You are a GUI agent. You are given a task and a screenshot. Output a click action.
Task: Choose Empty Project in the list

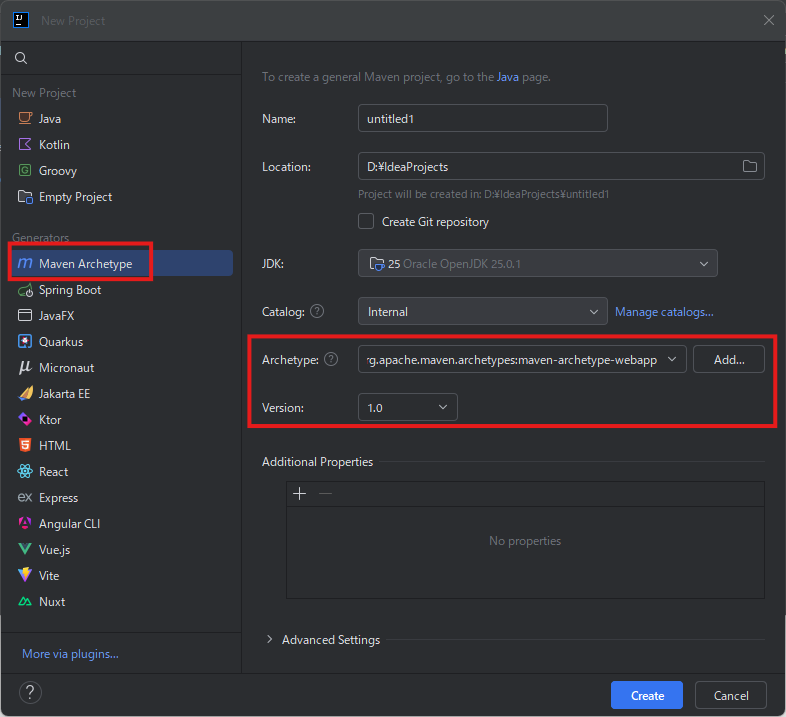pos(122,197)
